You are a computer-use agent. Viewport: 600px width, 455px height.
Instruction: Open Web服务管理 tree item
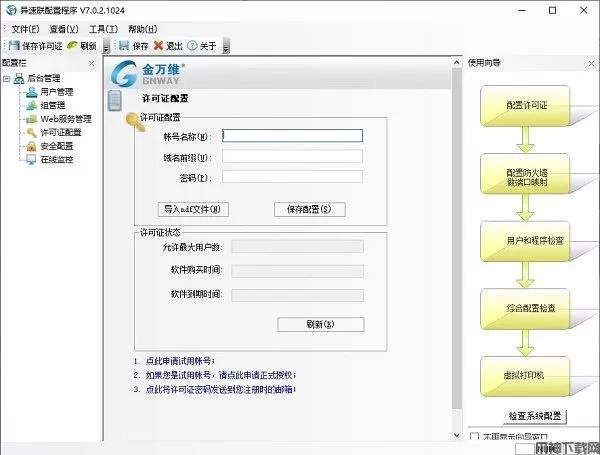coord(66,119)
